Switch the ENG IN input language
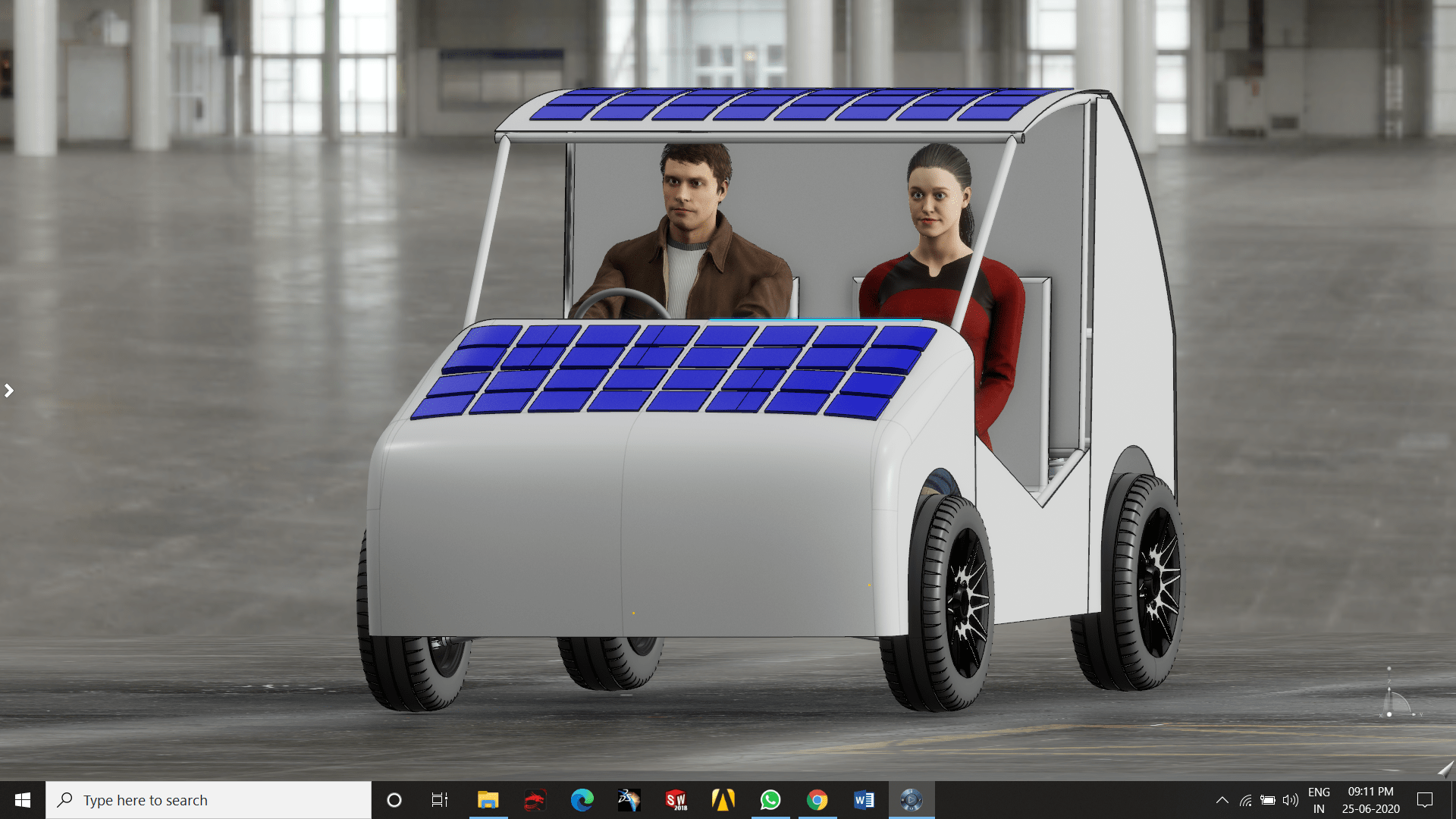 point(1319,800)
